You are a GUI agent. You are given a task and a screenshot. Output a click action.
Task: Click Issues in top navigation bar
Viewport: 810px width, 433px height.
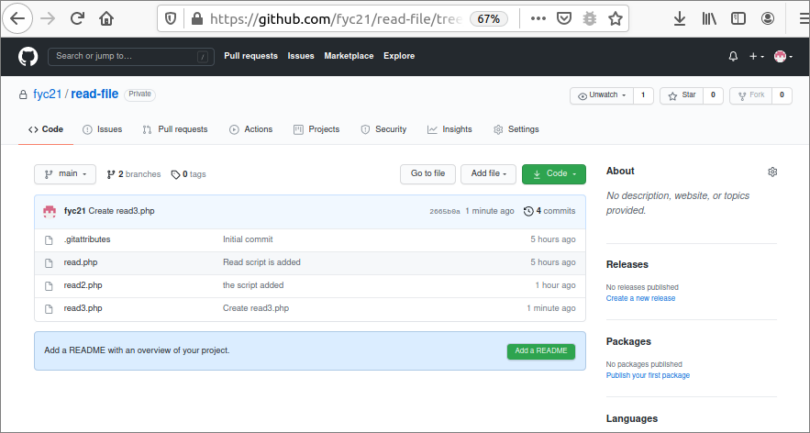301,56
